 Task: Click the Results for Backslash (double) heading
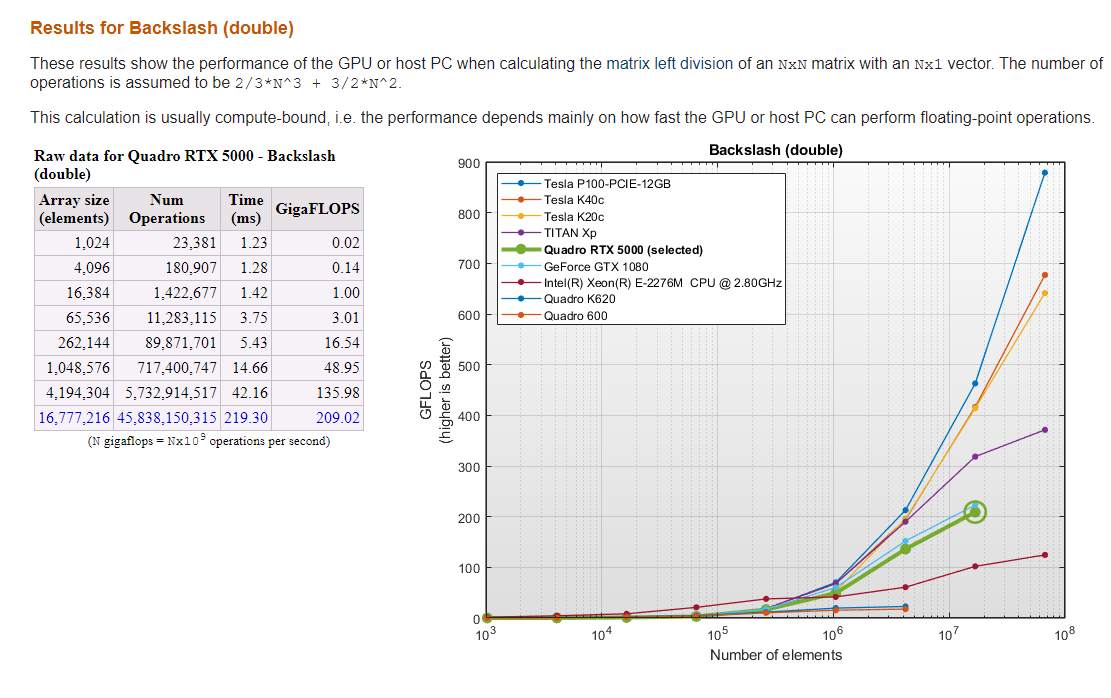tap(162, 28)
